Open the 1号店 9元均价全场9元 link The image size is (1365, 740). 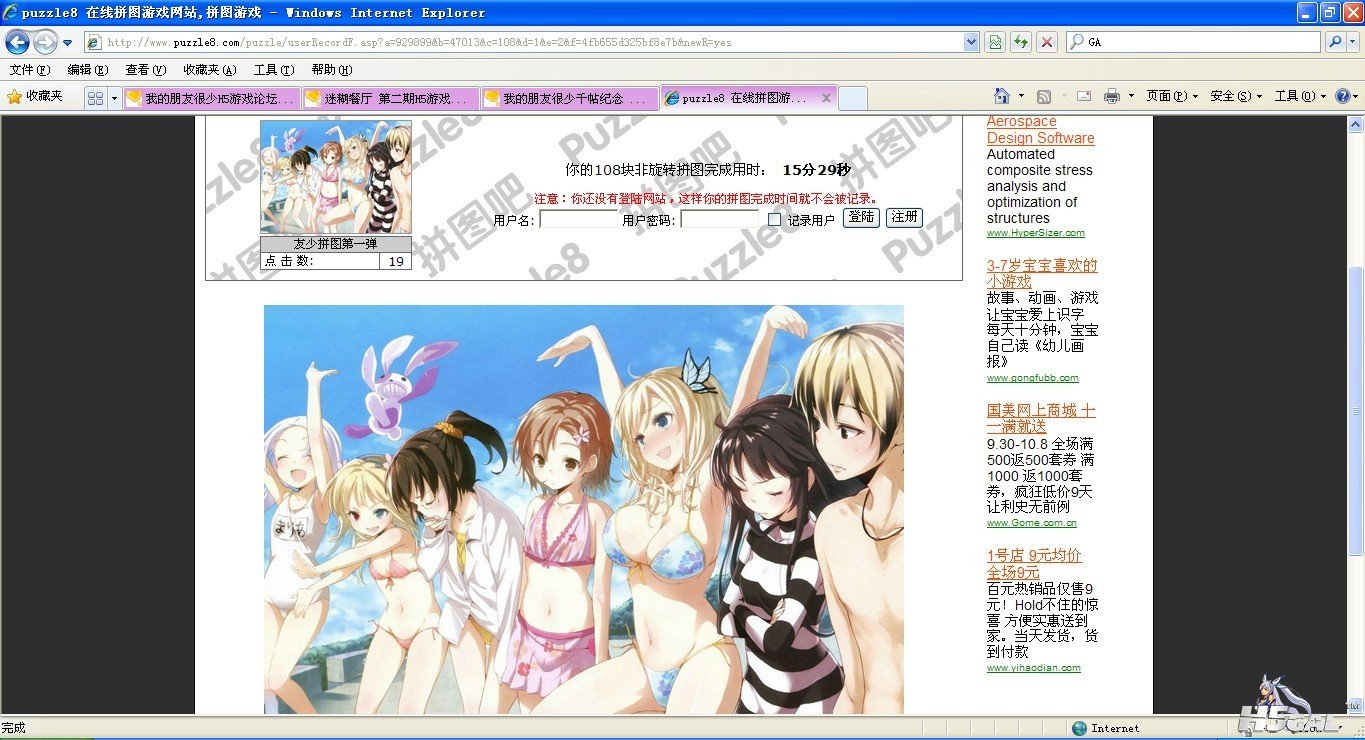pos(1034,564)
